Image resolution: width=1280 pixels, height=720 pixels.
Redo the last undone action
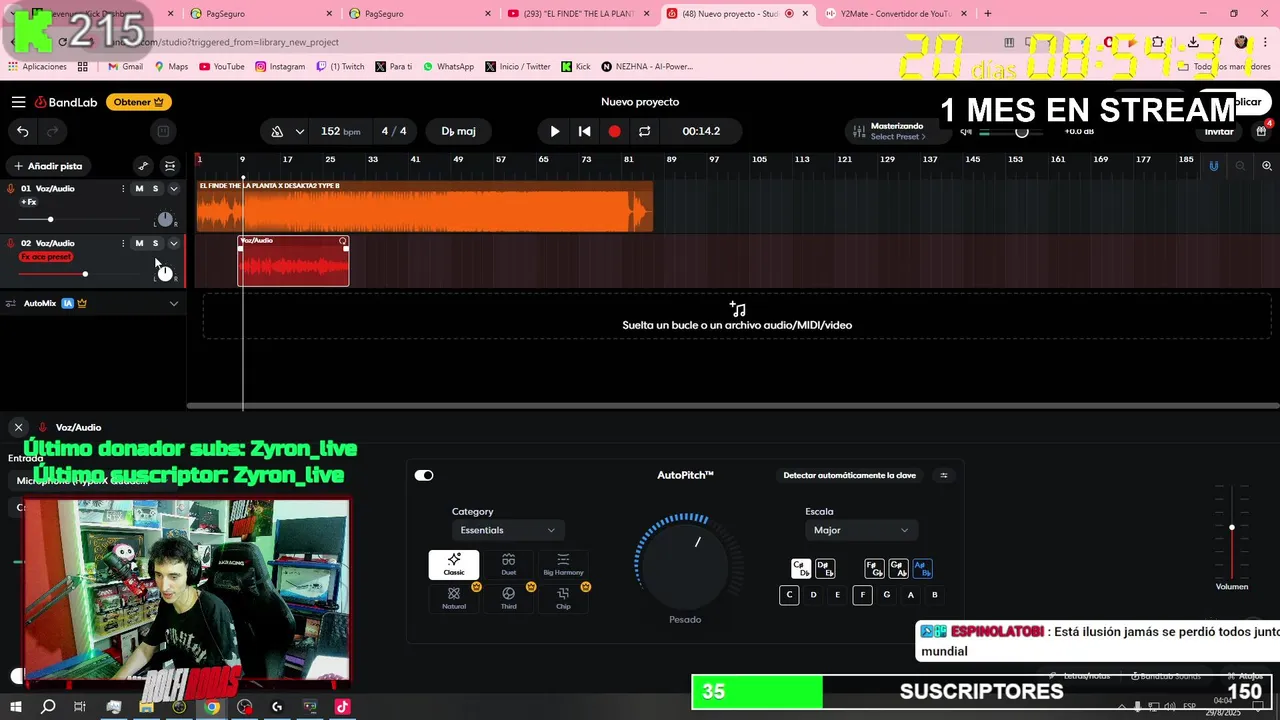pyautogui.click(x=53, y=131)
